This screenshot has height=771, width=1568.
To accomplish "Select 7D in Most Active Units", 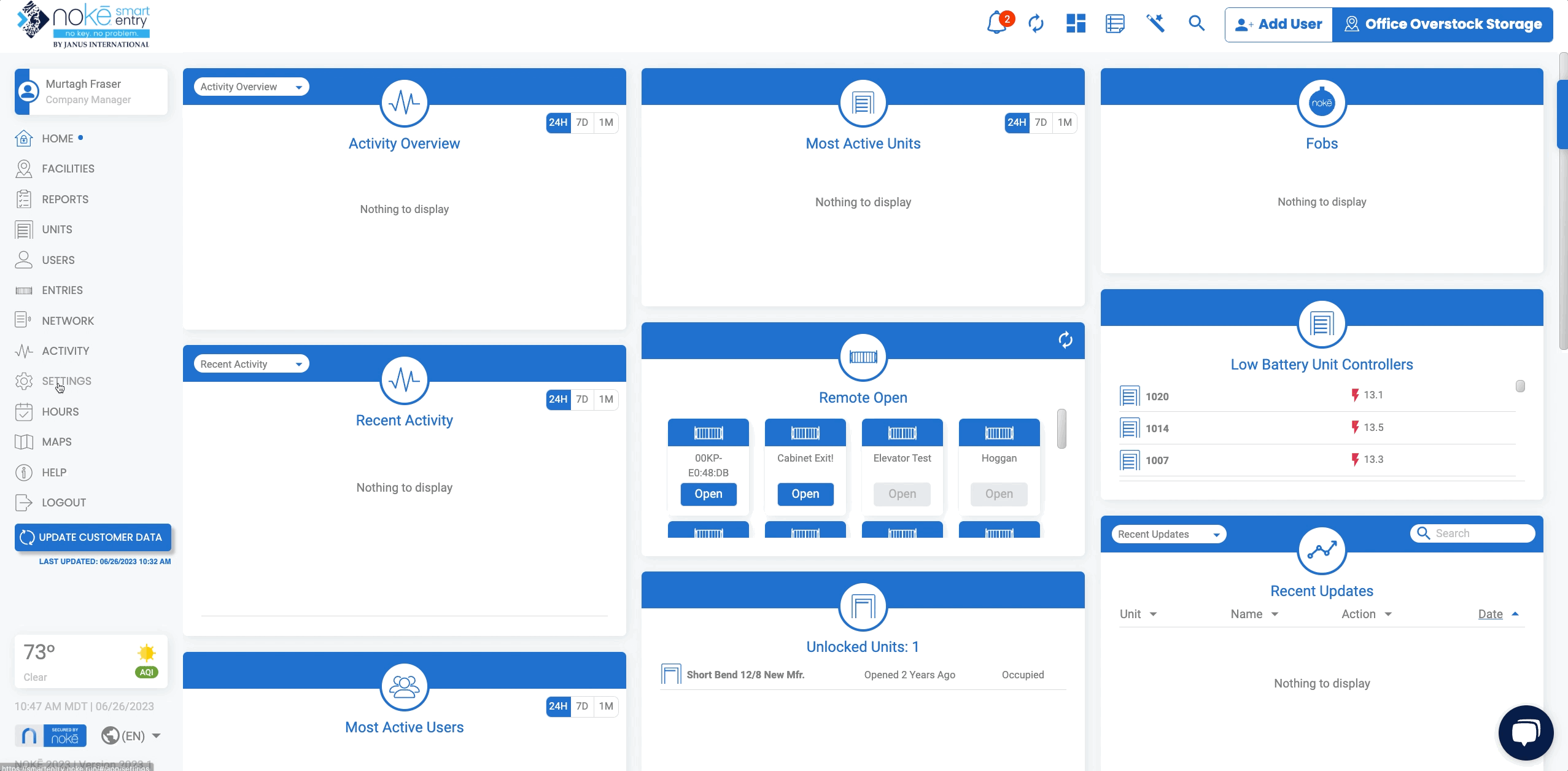I will click(1041, 123).
